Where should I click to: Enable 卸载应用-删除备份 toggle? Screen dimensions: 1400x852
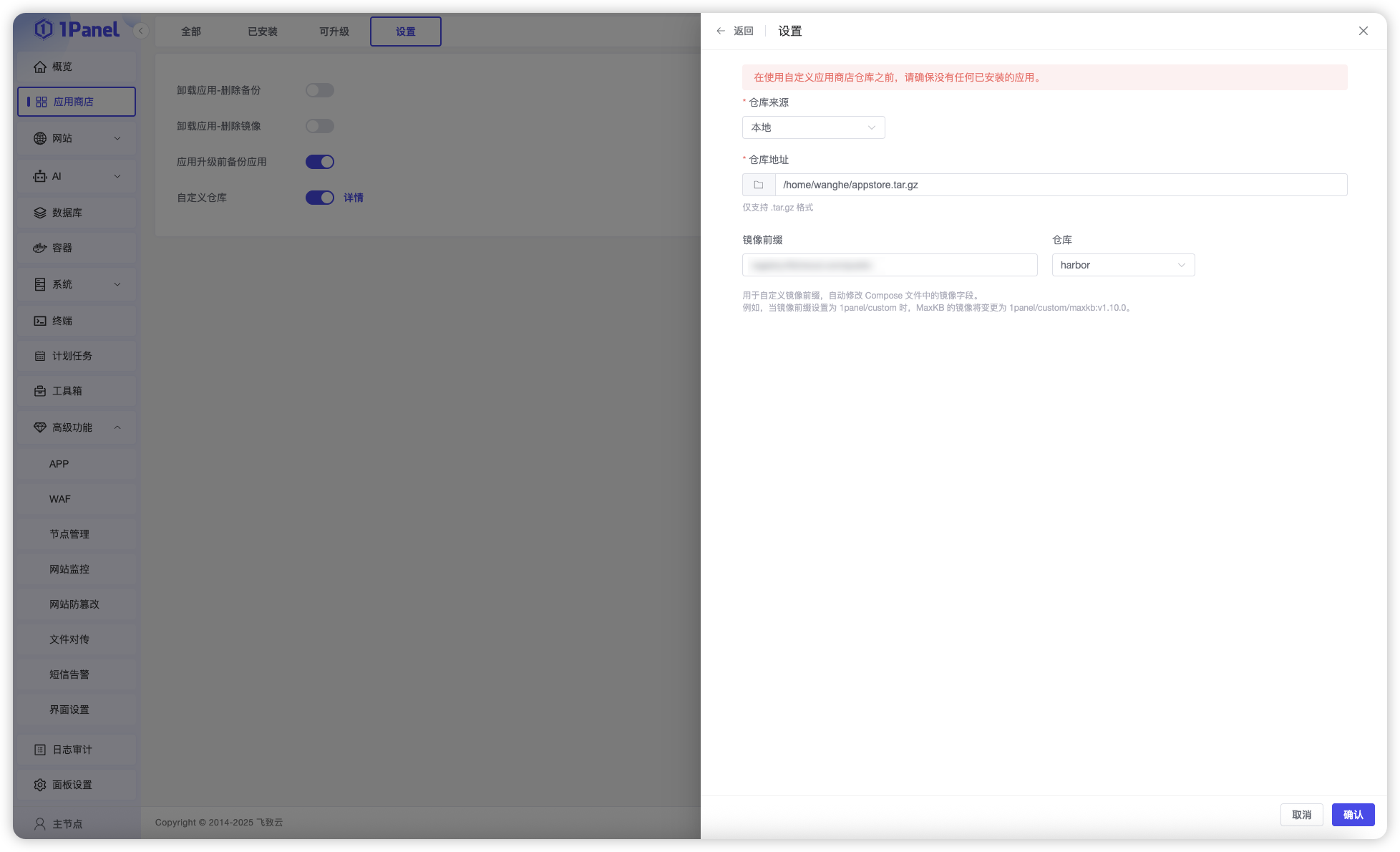click(320, 90)
